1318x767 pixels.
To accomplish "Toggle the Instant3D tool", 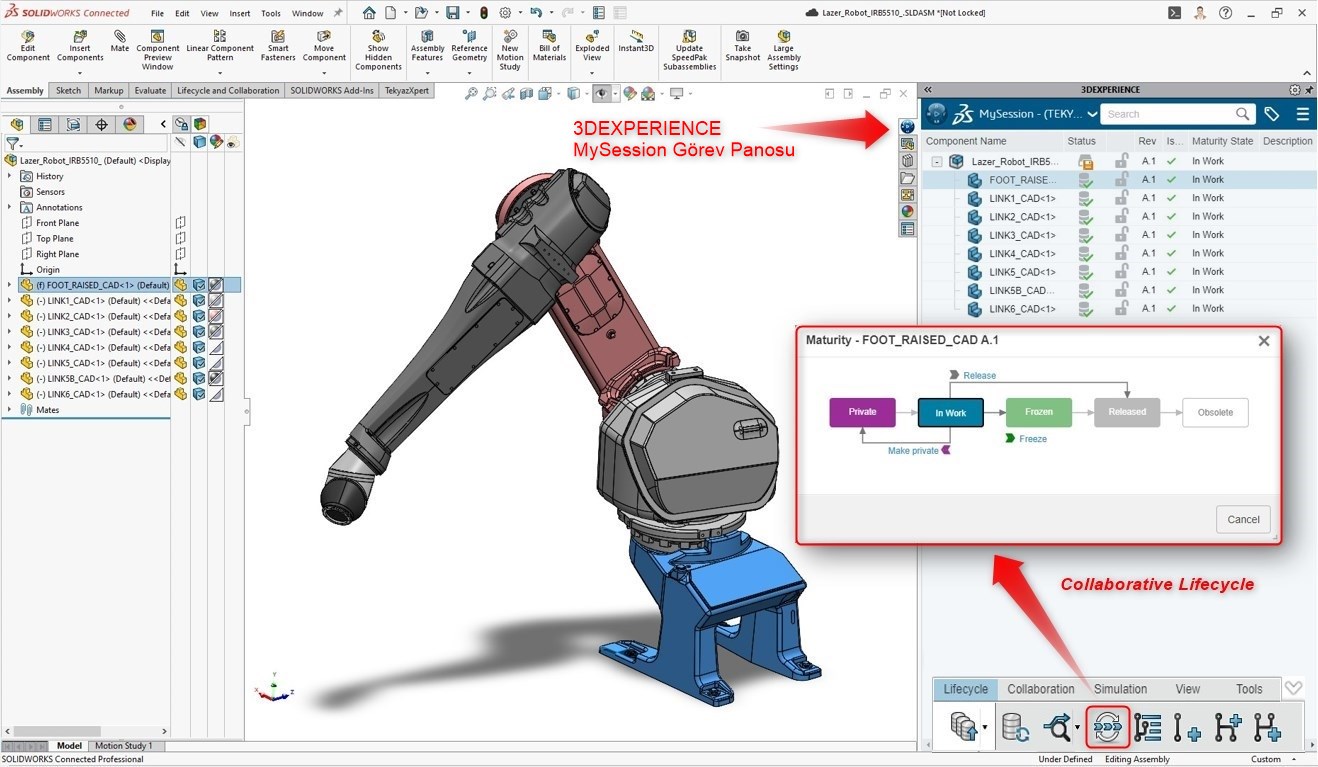I will coord(636,41).
